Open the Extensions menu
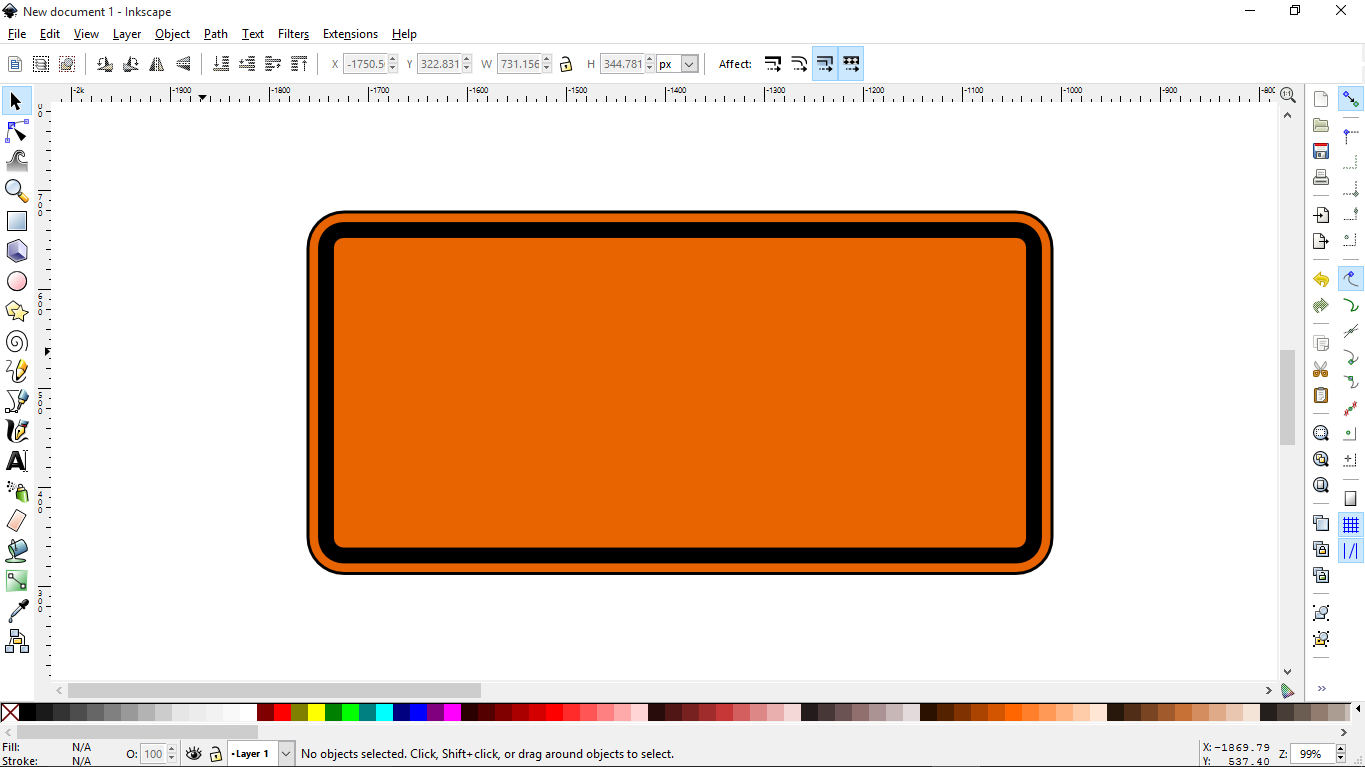Image resolution: width=1365 pixels, height=767 pixels. 350,34
